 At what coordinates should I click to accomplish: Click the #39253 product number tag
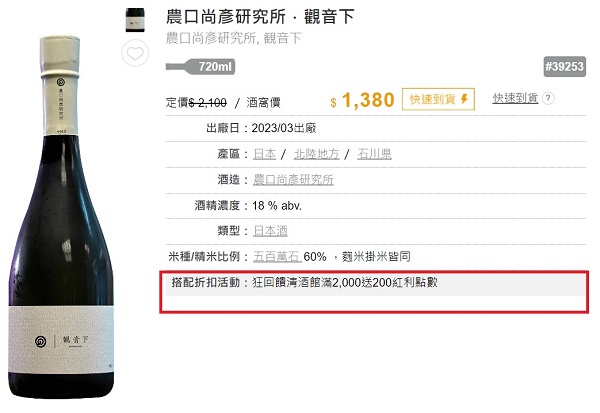(x=564, y=67)
